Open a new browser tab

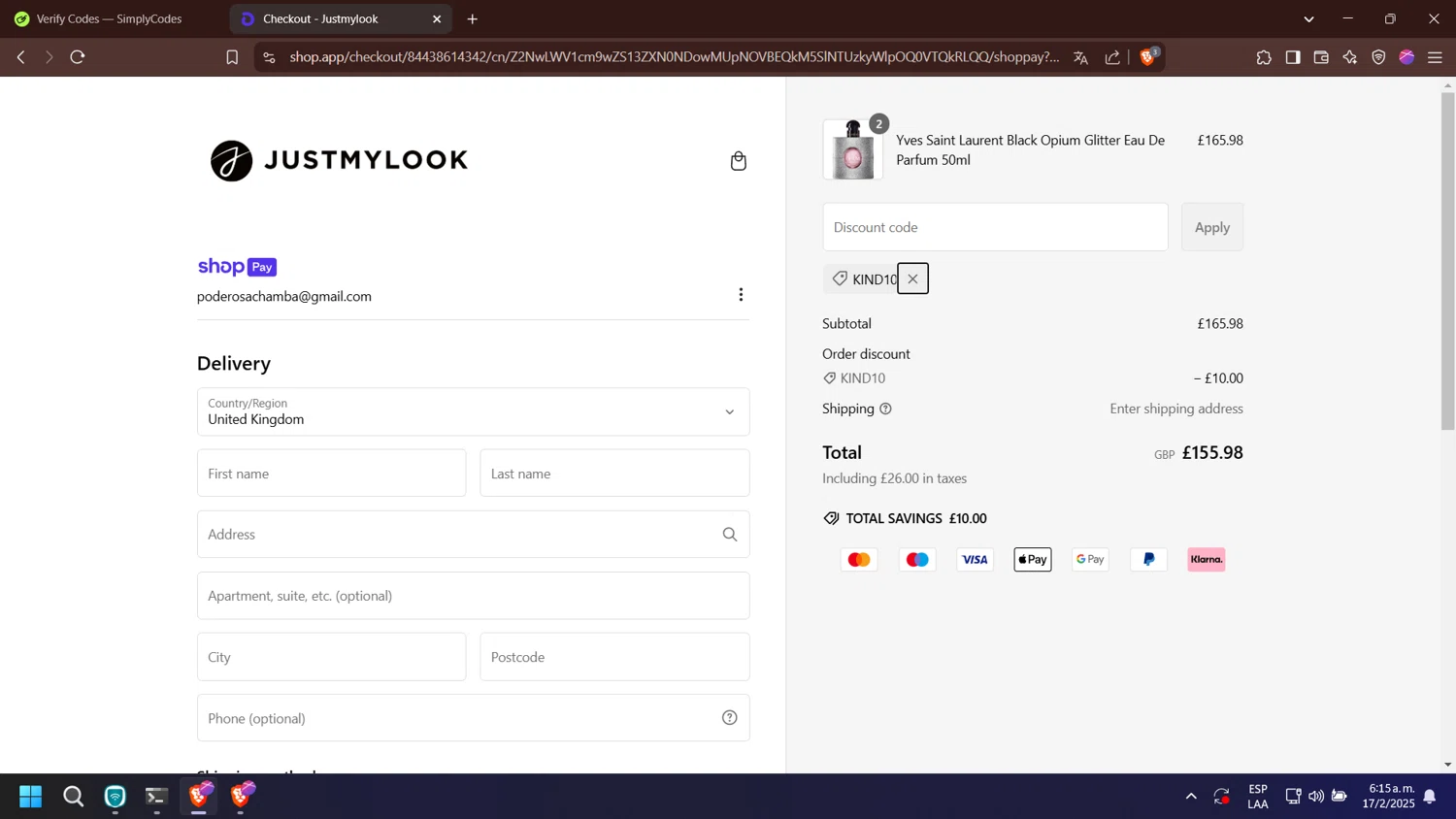point(473,18)
